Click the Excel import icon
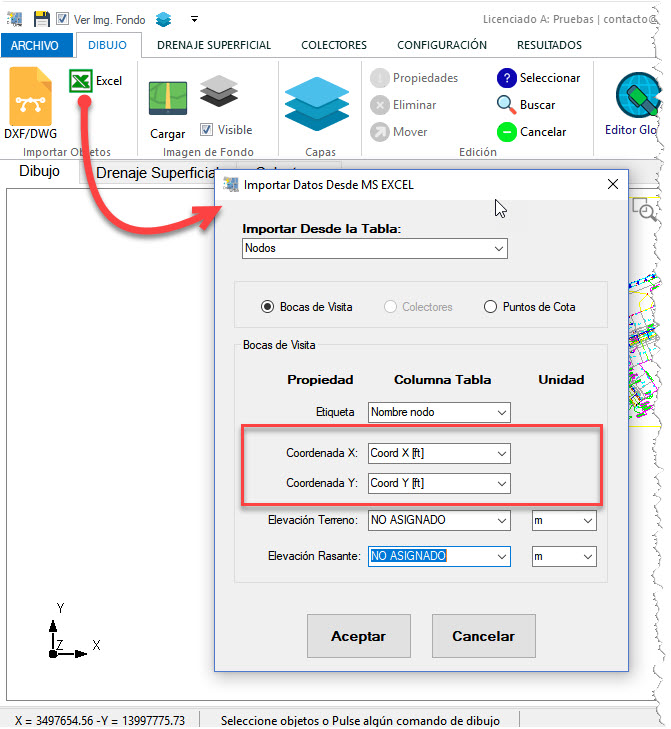Viewport: 671px width, 729px height. (81, 81)
